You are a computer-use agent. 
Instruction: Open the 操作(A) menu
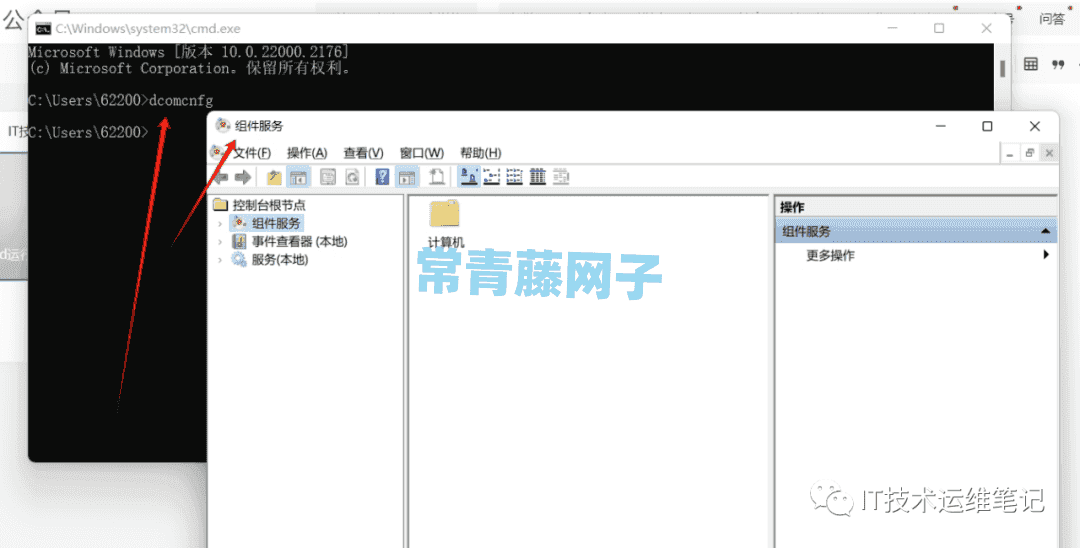[307, 153]
